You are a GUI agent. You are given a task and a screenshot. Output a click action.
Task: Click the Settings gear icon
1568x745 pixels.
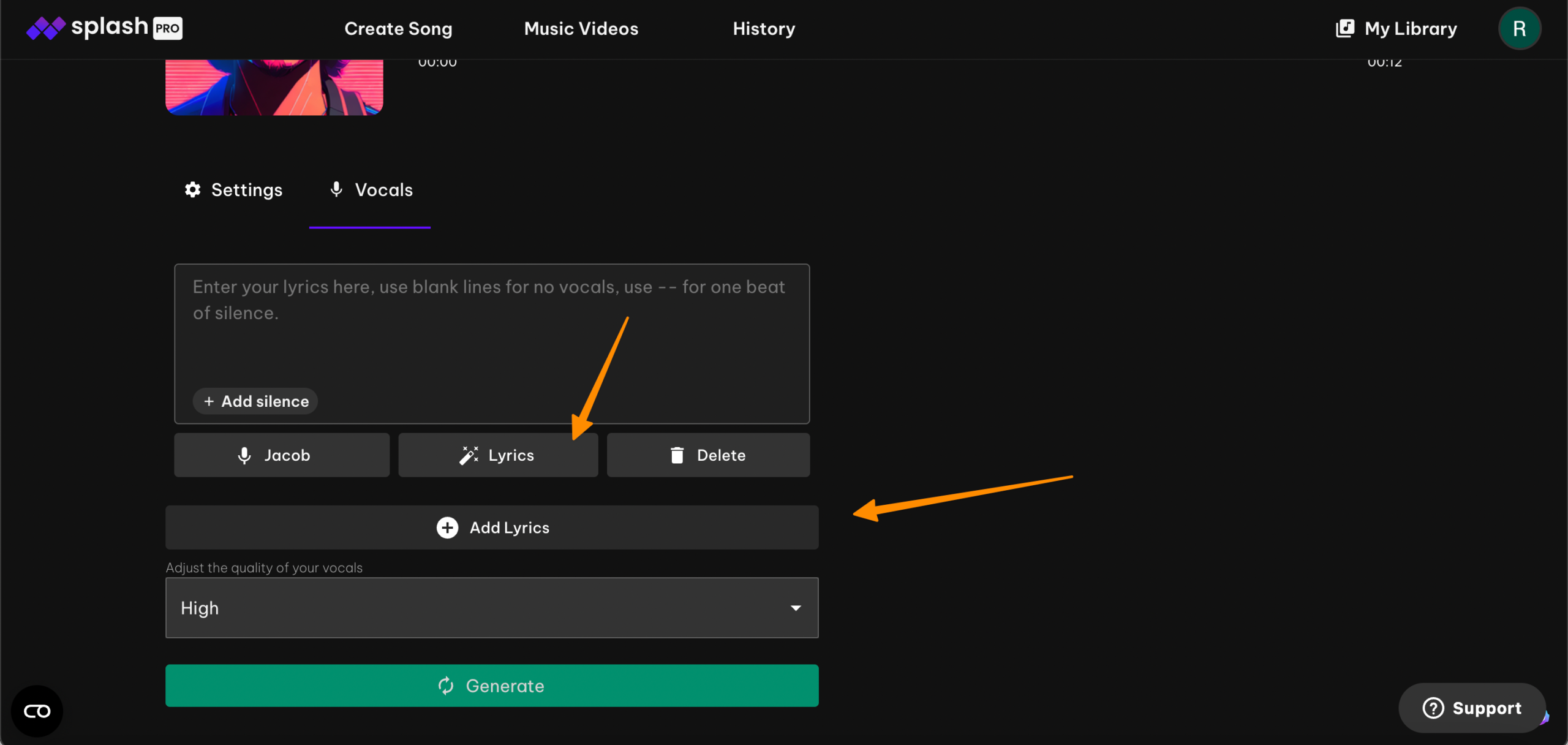(193, 190)
